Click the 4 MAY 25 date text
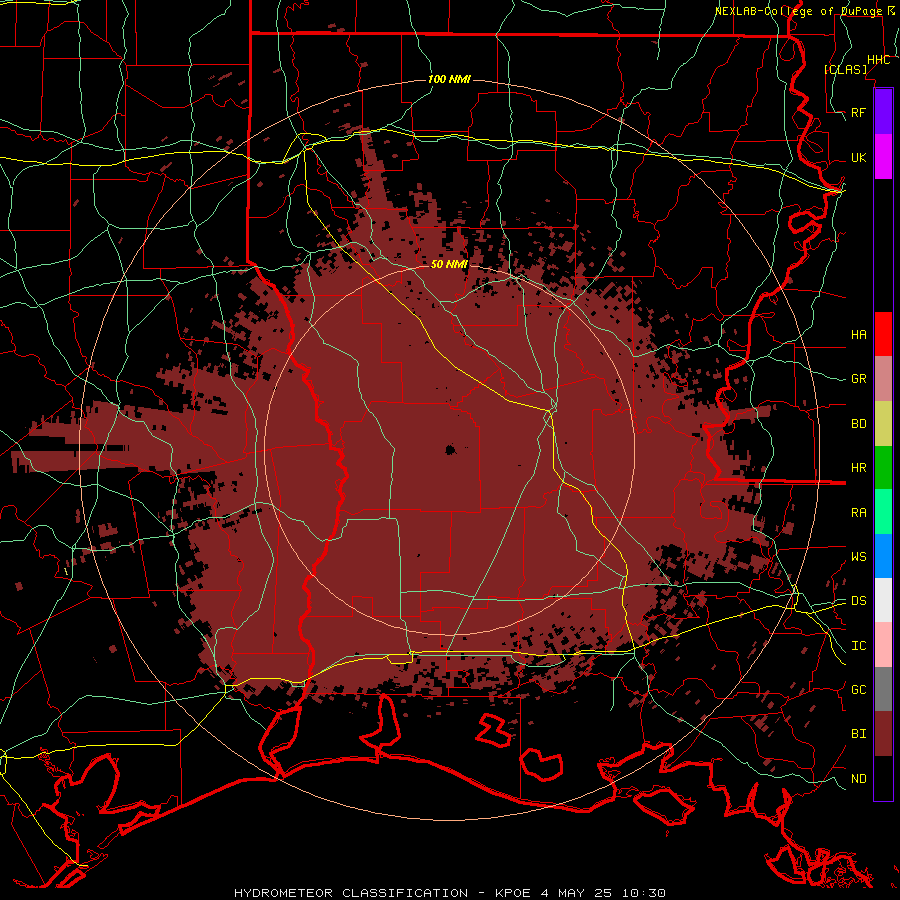900x900 pixels. tap(576, 893)
